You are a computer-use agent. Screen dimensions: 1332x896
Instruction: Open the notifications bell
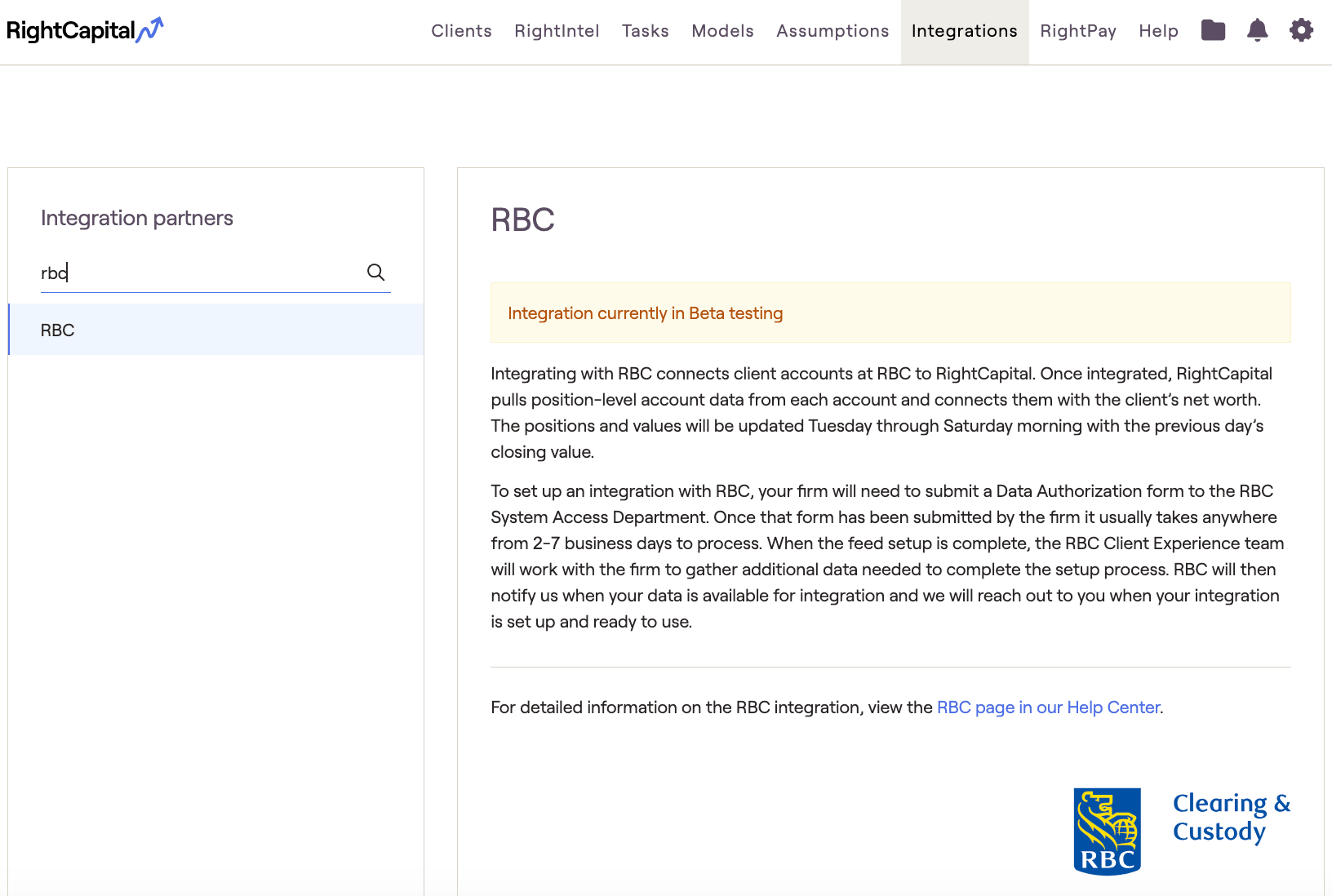[x=1258, y=31]
